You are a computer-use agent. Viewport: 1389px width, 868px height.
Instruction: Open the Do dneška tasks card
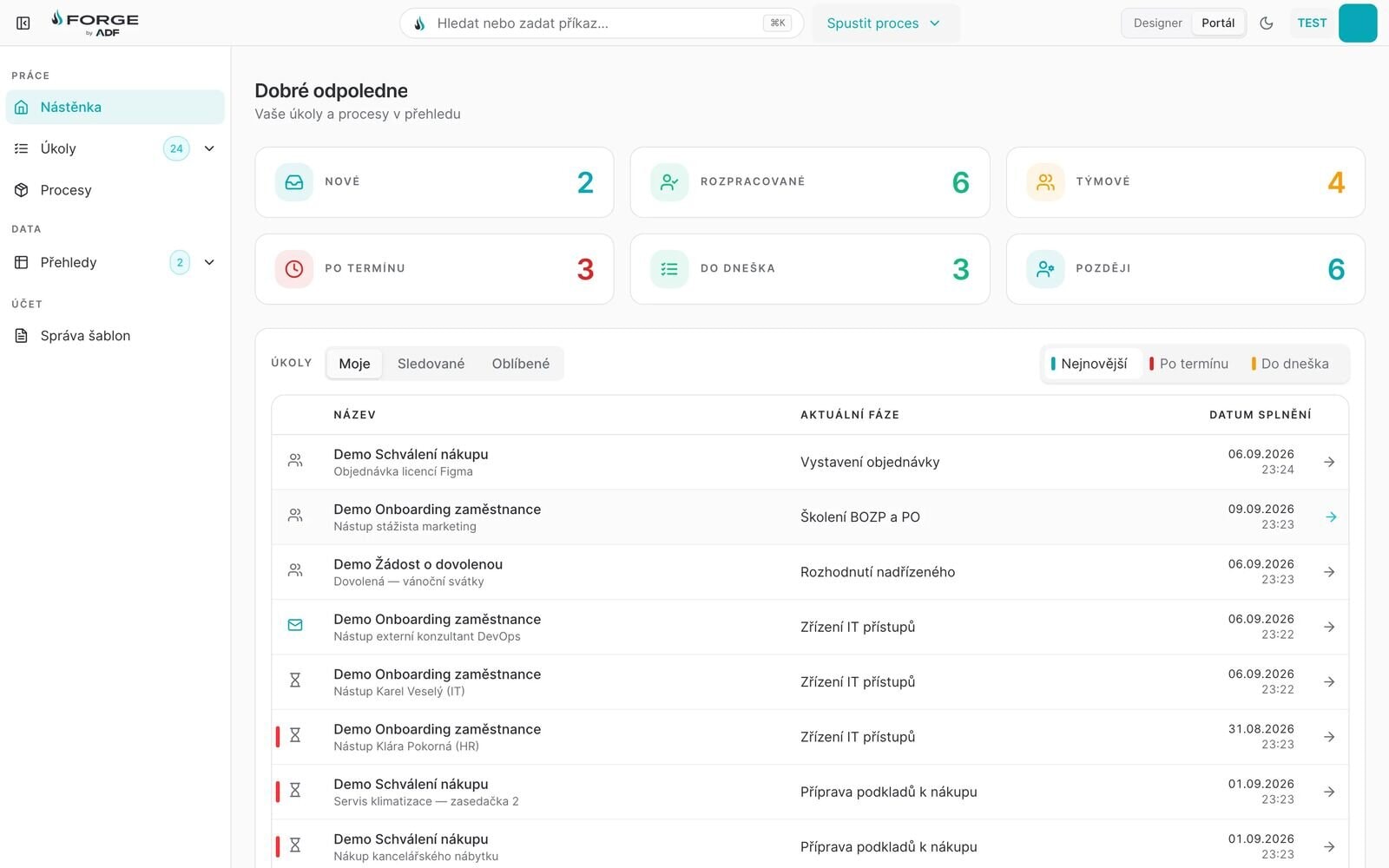point(810,269)
